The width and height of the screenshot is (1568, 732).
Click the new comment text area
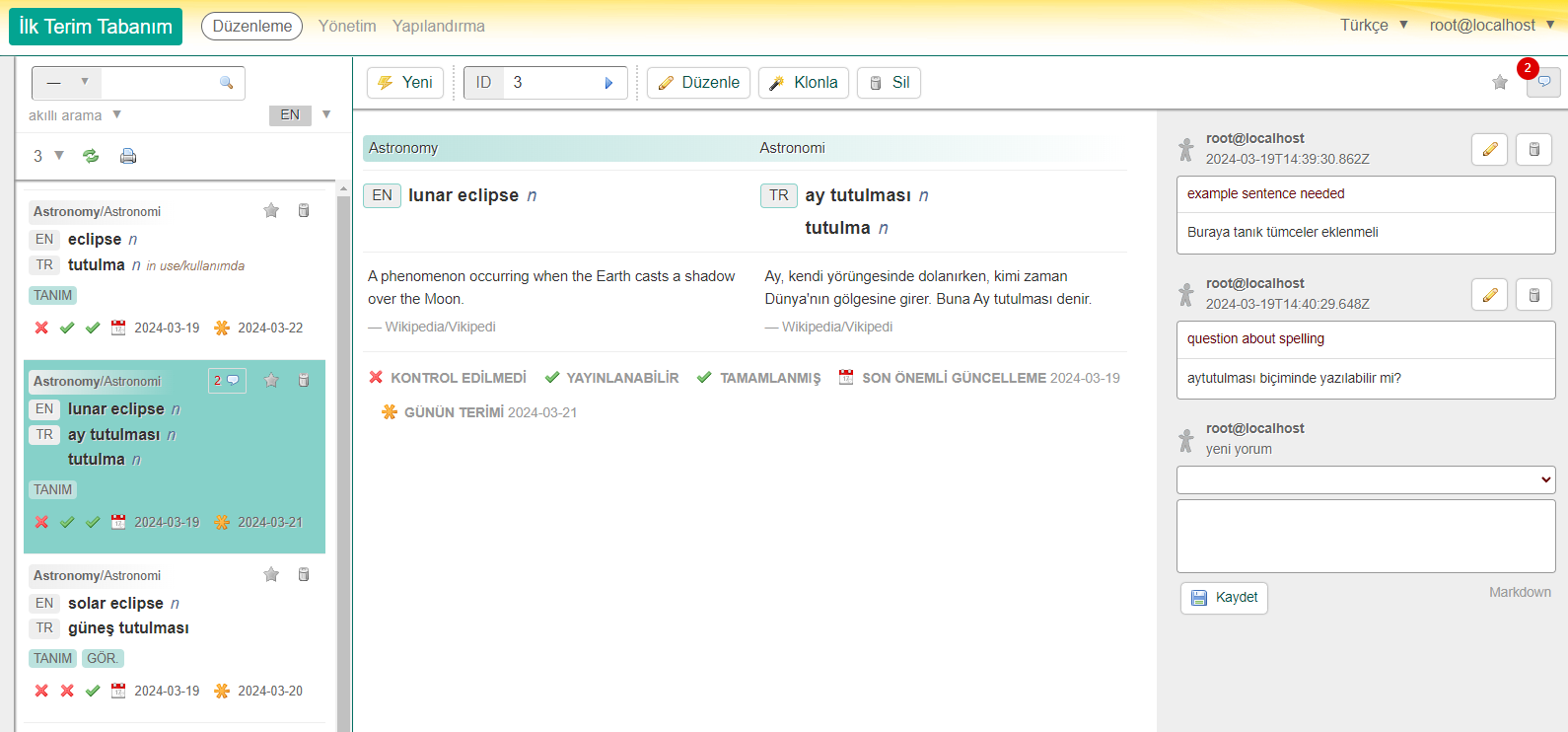pyautogui.click(x=1365, y=536)
